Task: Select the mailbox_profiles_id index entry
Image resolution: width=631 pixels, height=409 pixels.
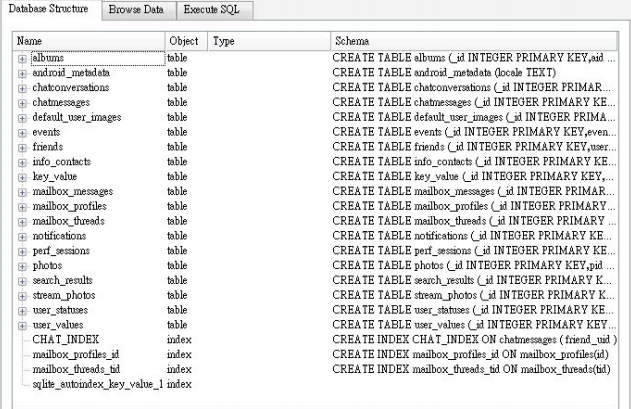Action: click(x=76, y=354)
